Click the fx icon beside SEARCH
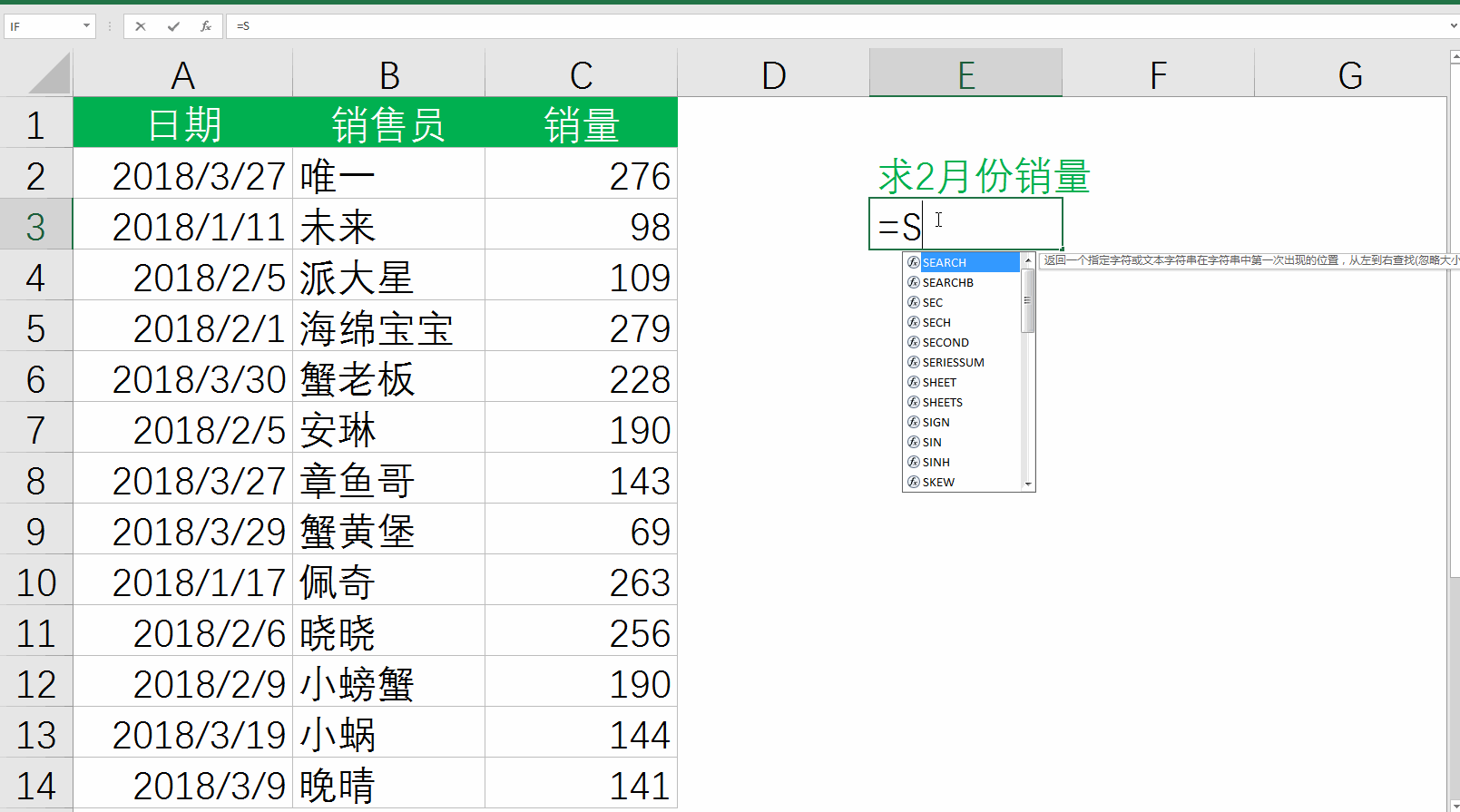 click(x=914, y=262)
